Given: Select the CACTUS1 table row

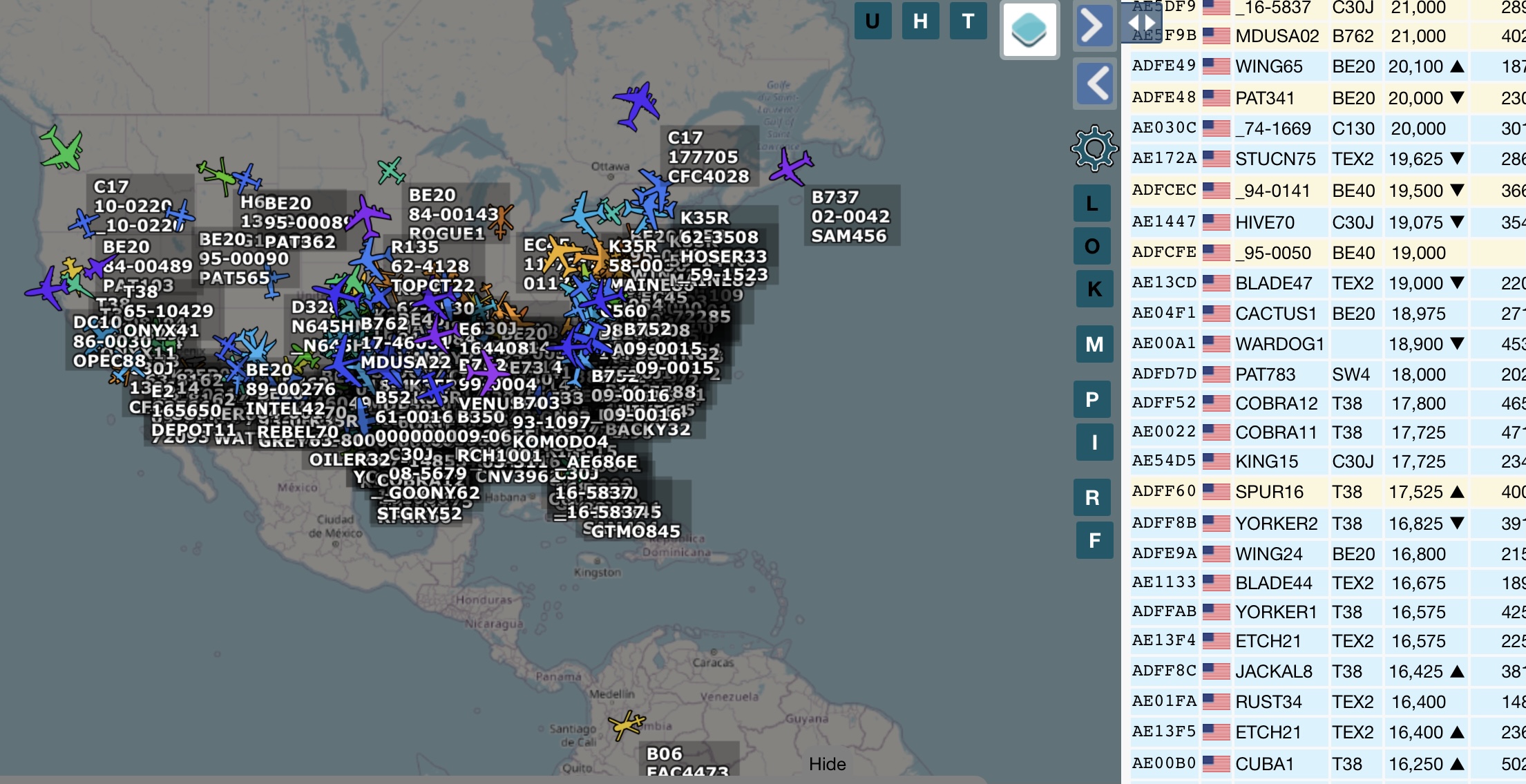Looking at the screenshot, I should coord(1328,314).
